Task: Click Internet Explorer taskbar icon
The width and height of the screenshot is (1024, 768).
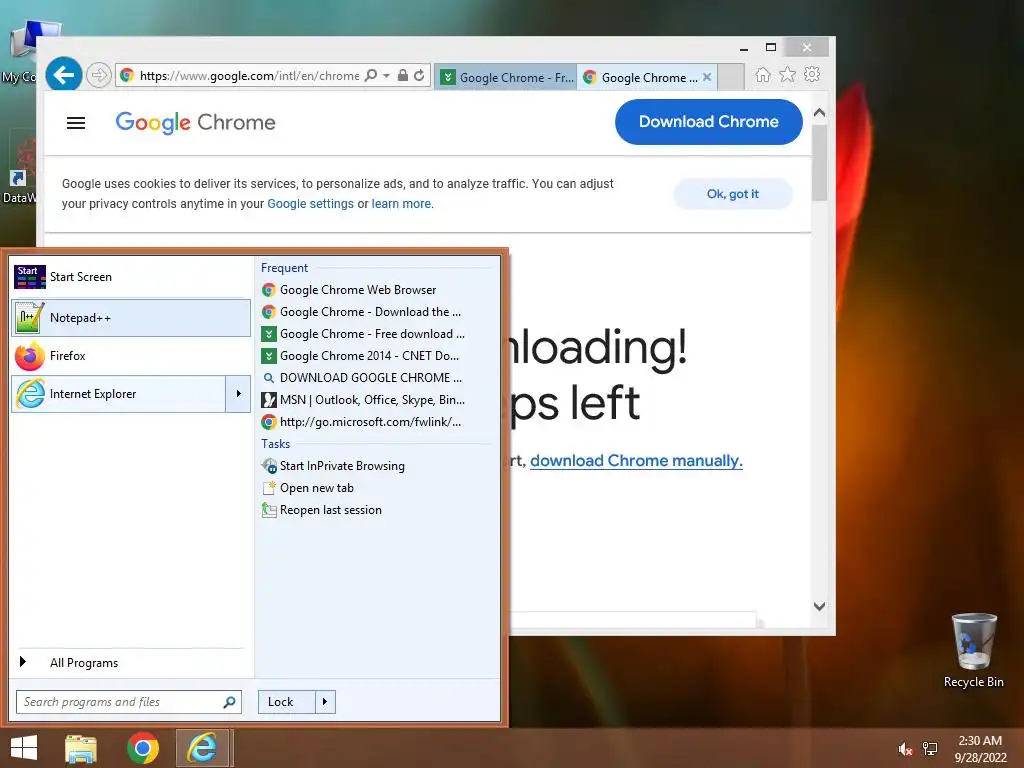Action: (x=202, y=748)
